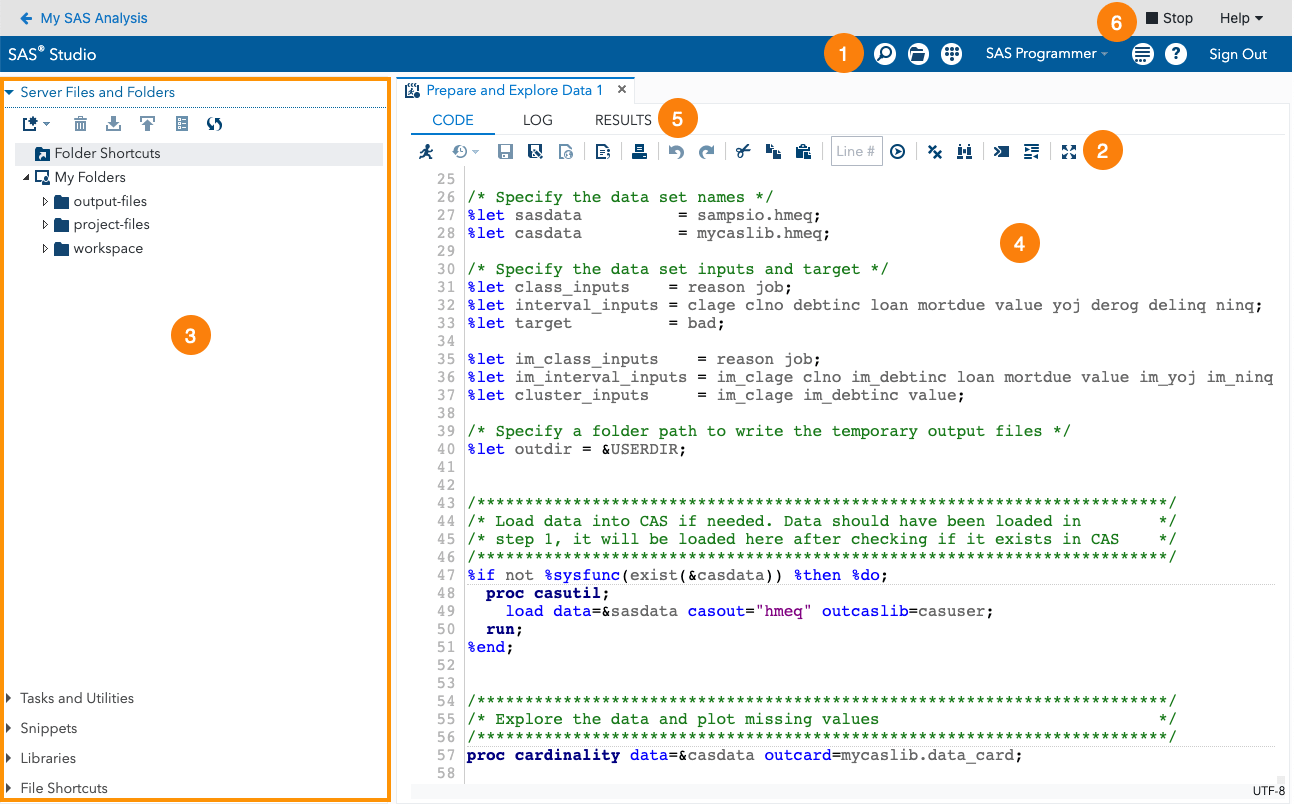1294x804 pixels.
Task: Click the open folder icon in header
Action: [x=918, y=54]
